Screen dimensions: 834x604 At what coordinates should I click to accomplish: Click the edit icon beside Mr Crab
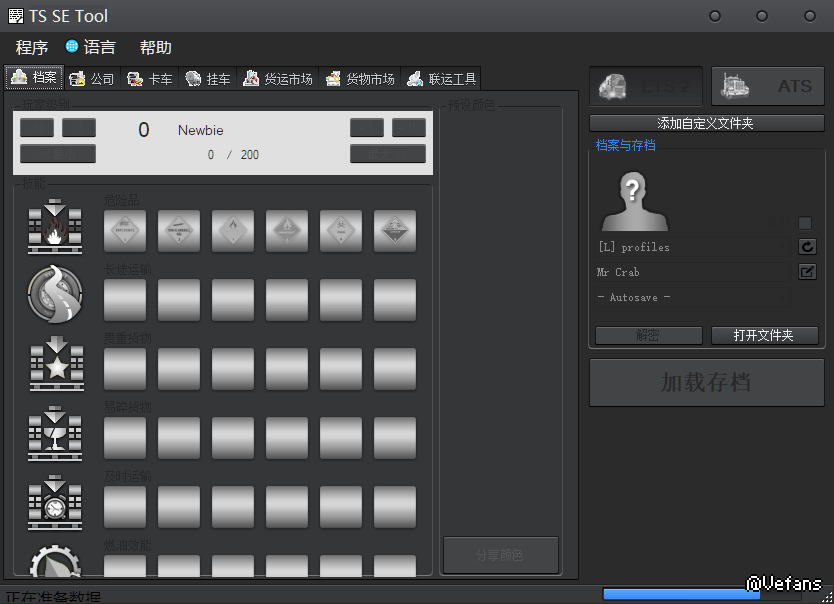point(807,272)
